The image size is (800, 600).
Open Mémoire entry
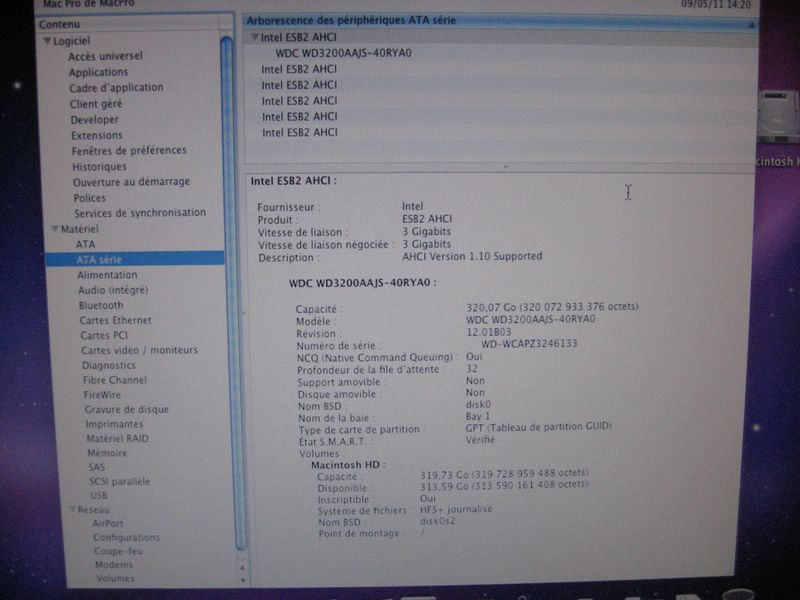pos(107,453)
